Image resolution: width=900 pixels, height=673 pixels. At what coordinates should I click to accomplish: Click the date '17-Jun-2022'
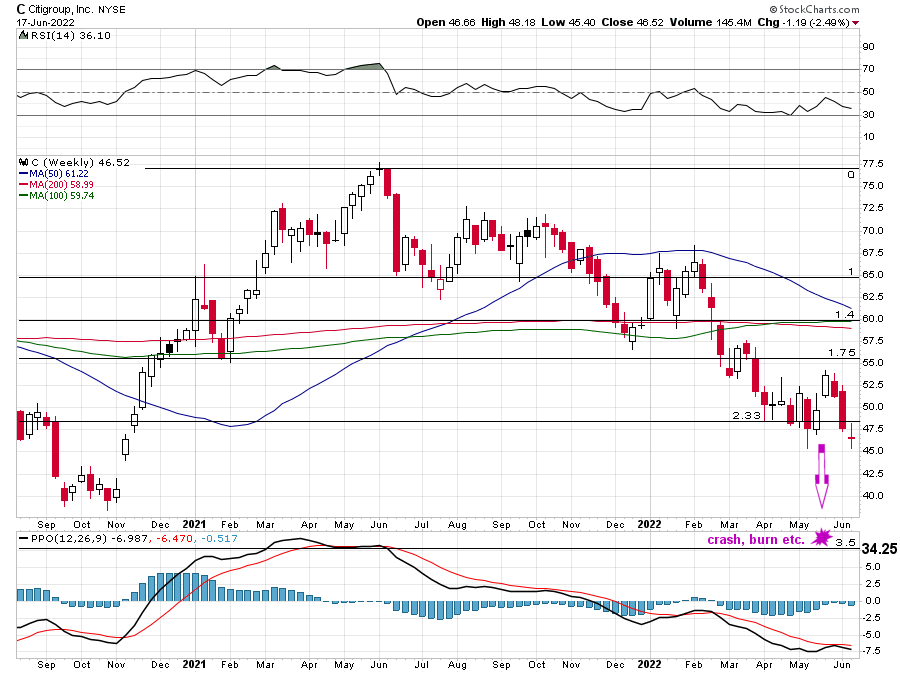click(45, 22)
